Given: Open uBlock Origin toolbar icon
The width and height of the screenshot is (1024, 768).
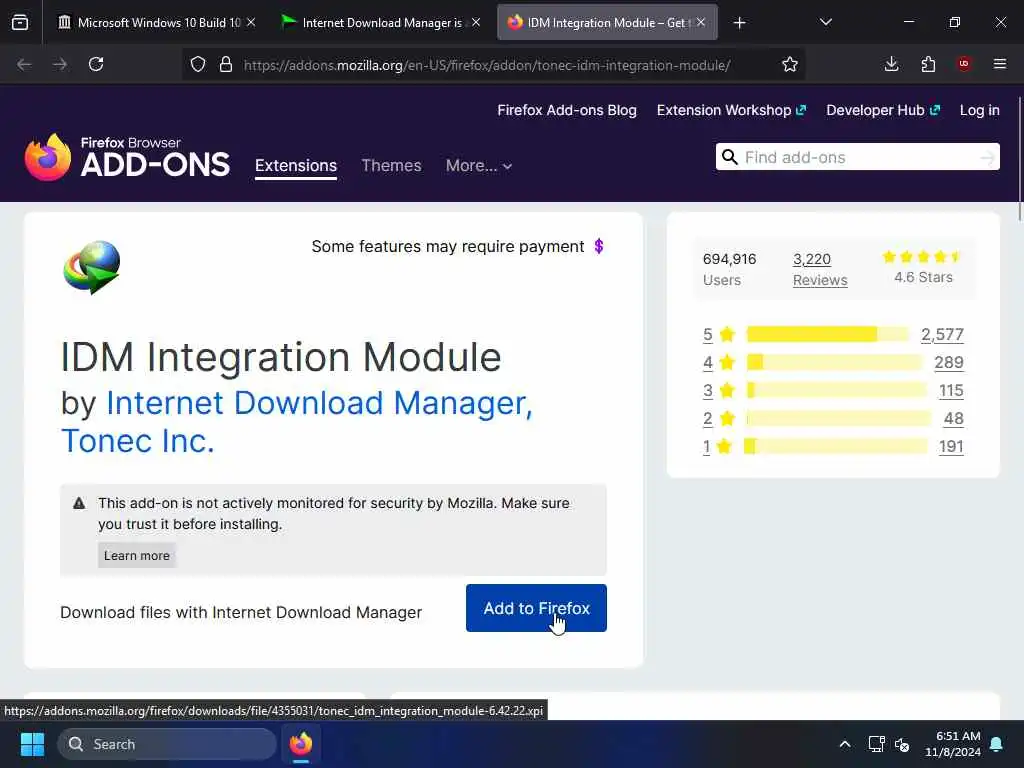Looking at the screenshot, I should click(964, 64).
